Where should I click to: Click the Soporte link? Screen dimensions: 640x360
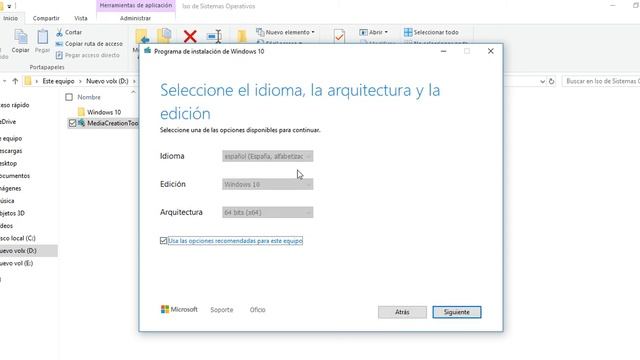coord(222,310)
